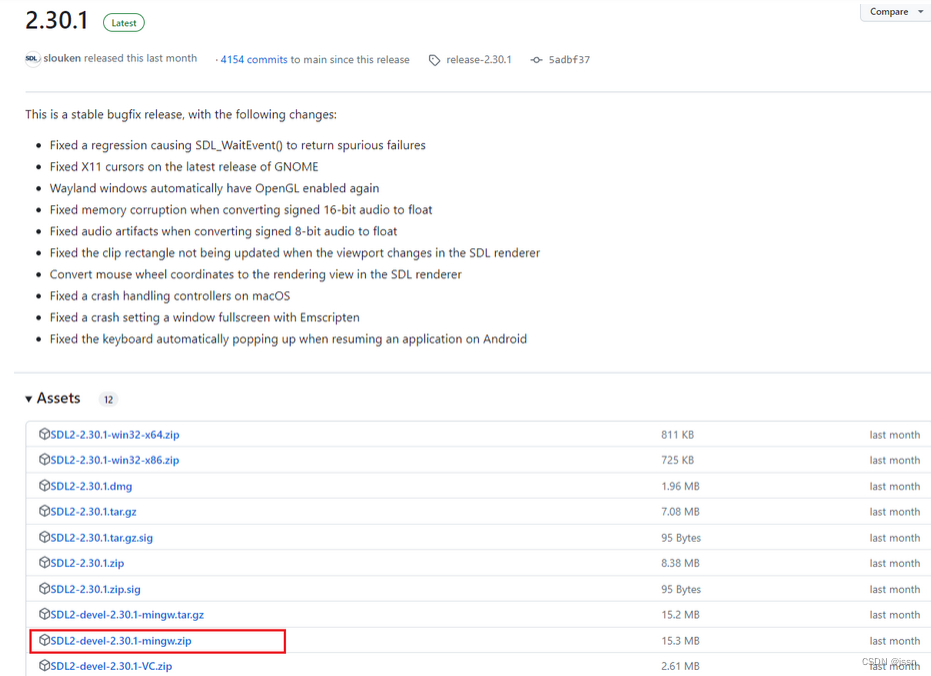
Task: Click the Latest release badge
Action: coord(124,23)
